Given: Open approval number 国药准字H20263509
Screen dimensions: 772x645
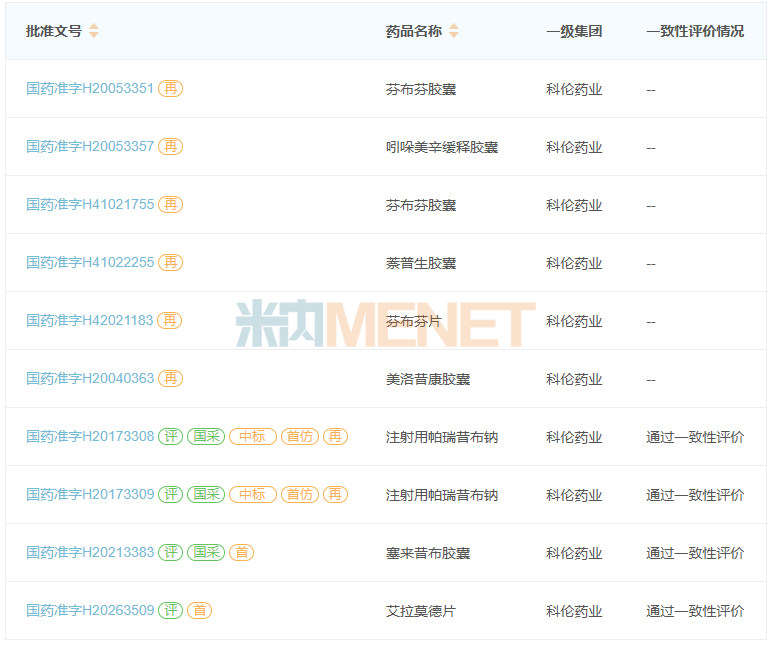Looking at the screenshot, I should pos(90,611).
